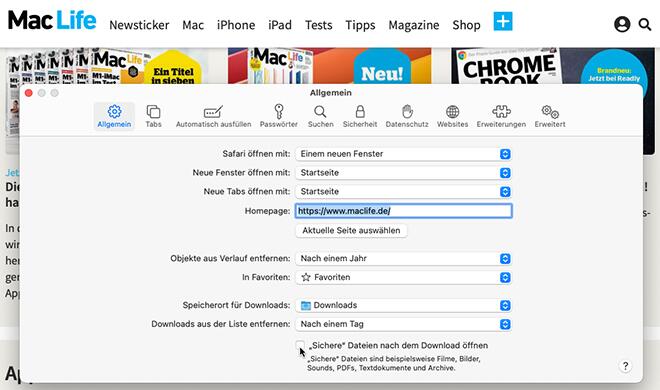660x390 pixels.
Task: Click 'Aktuelle Seite auswählen' button
Action: (351, 231)
